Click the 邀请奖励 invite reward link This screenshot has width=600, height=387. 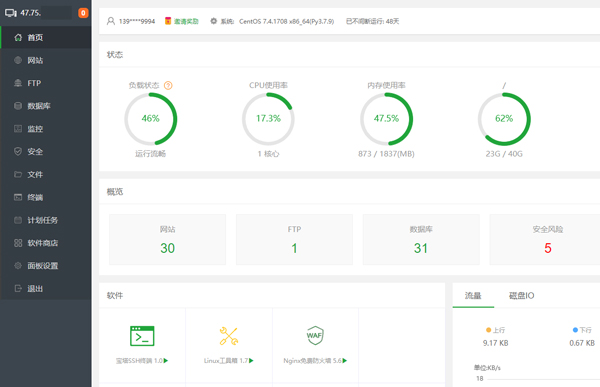click(x=186, y=21)
